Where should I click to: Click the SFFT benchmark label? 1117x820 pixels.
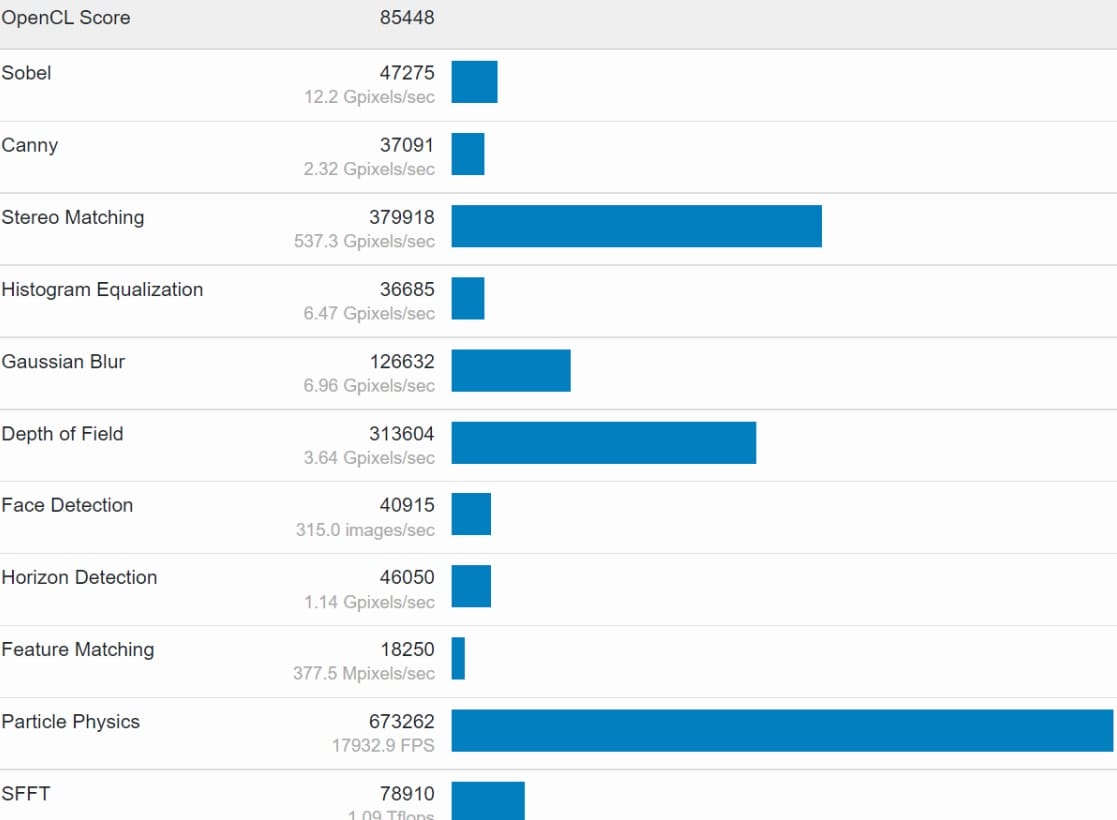point(26,793)
